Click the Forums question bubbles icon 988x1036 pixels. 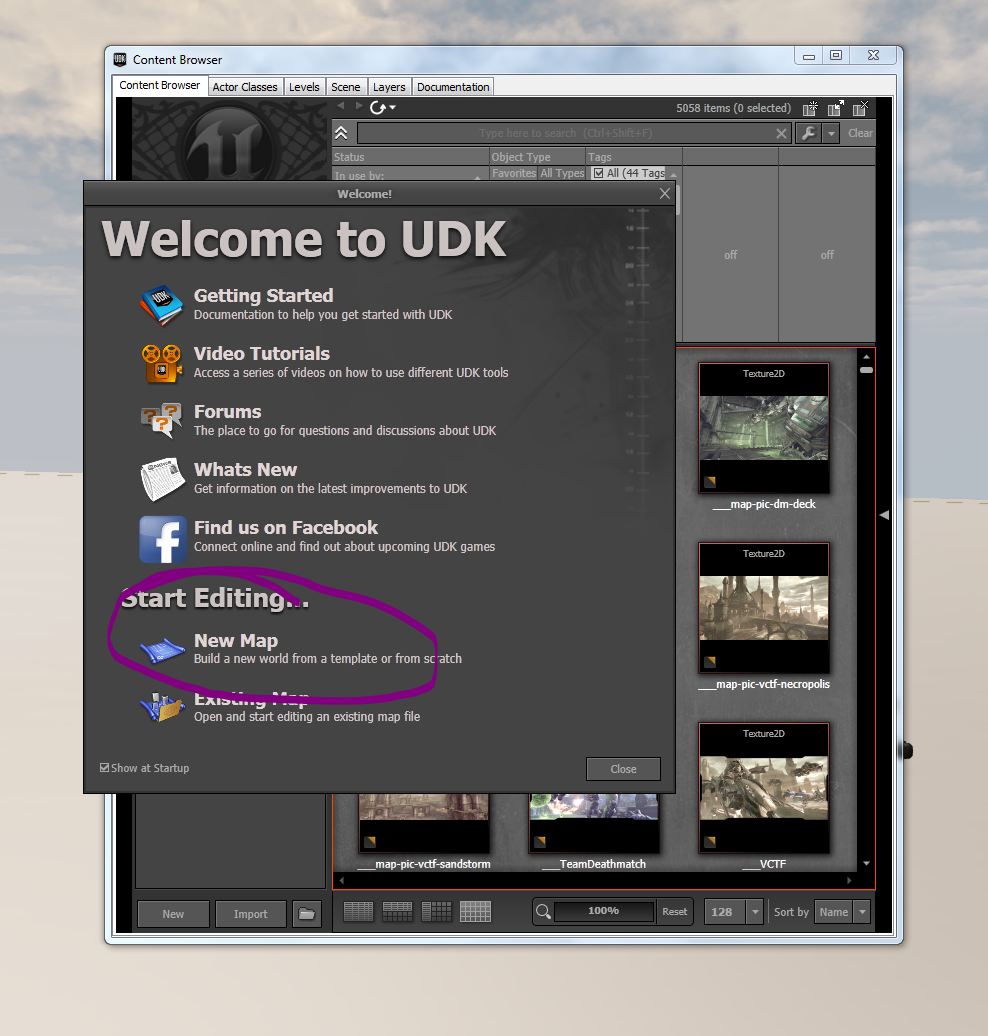(x=161, y=420)
